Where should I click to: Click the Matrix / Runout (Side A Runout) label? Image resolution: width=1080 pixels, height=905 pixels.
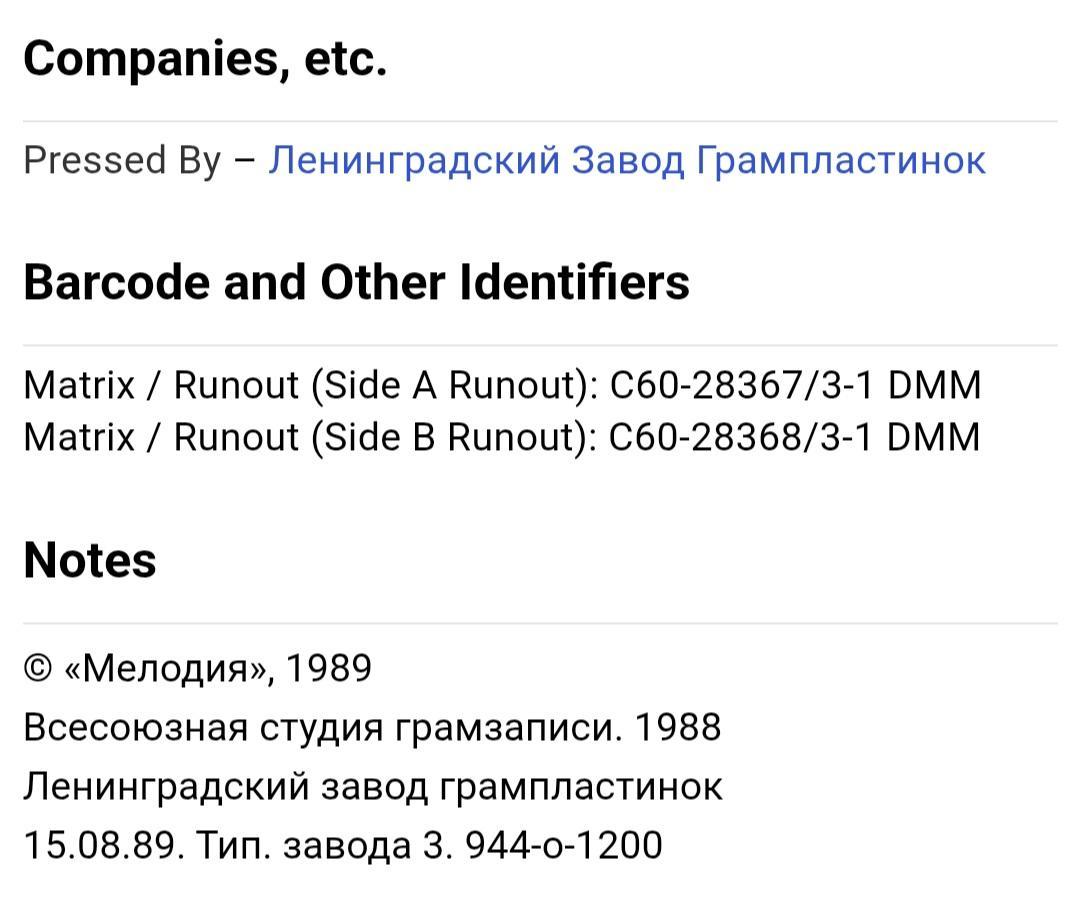311,384
